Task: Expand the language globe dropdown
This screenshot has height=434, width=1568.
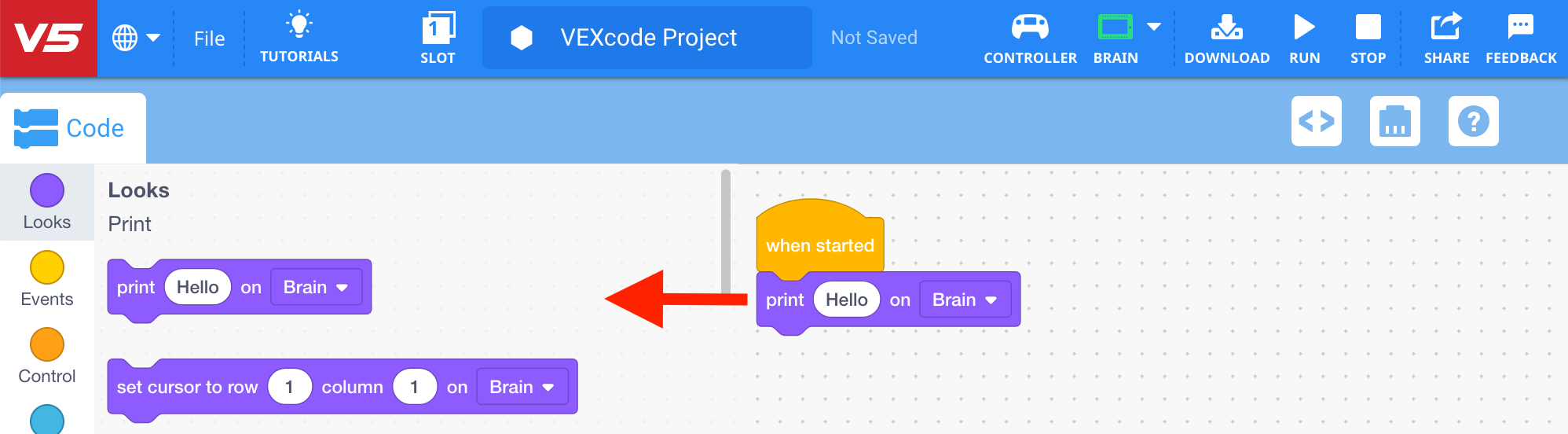Action: 136,38
